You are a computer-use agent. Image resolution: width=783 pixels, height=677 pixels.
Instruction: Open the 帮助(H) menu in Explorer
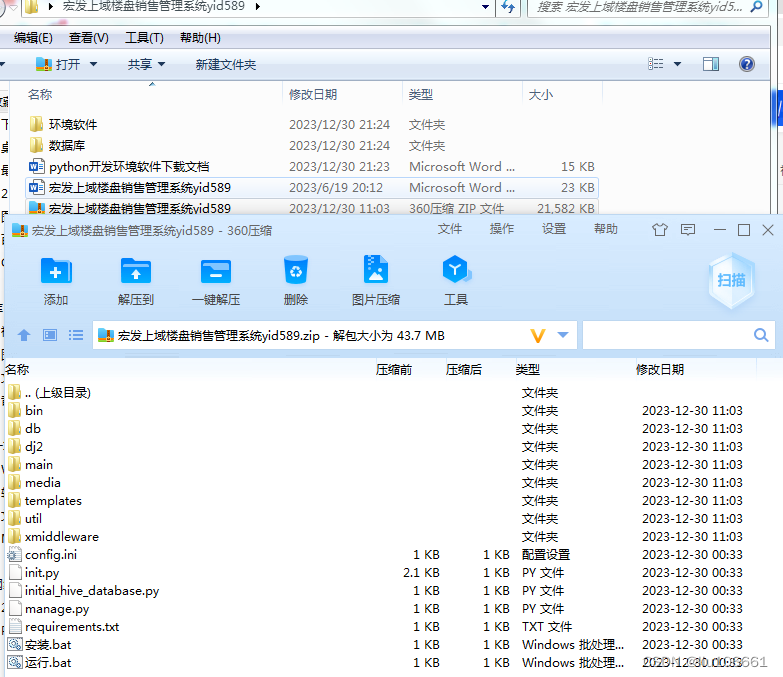coord(200,38)
